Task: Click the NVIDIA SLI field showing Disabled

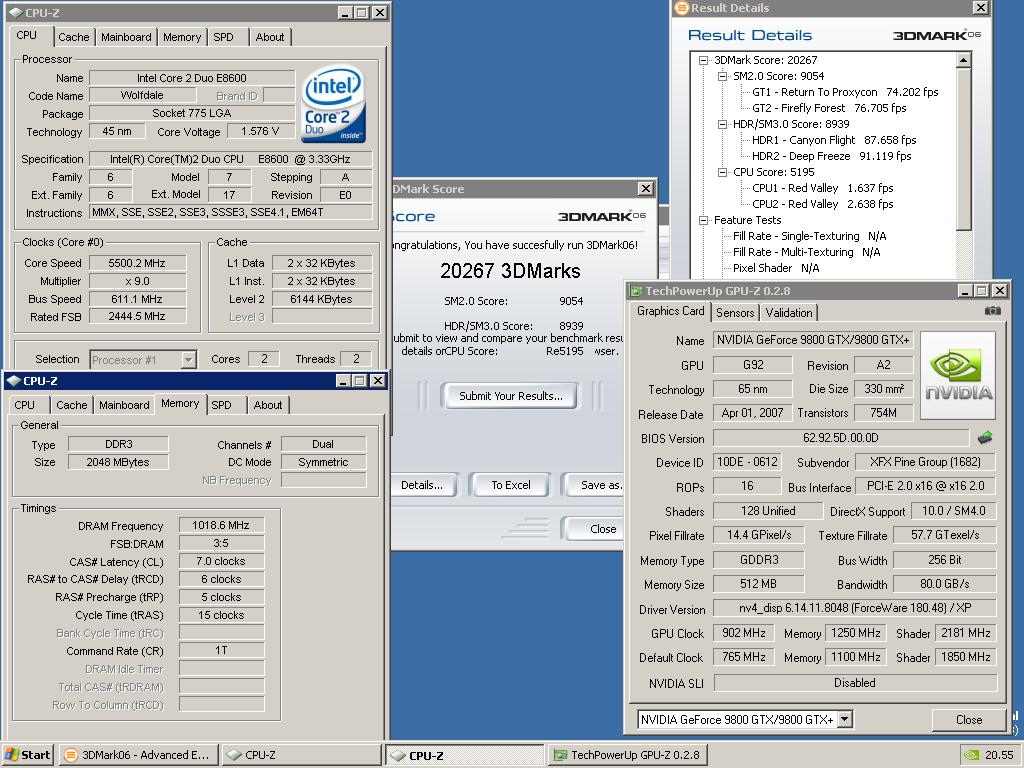Action: (855, 682)
